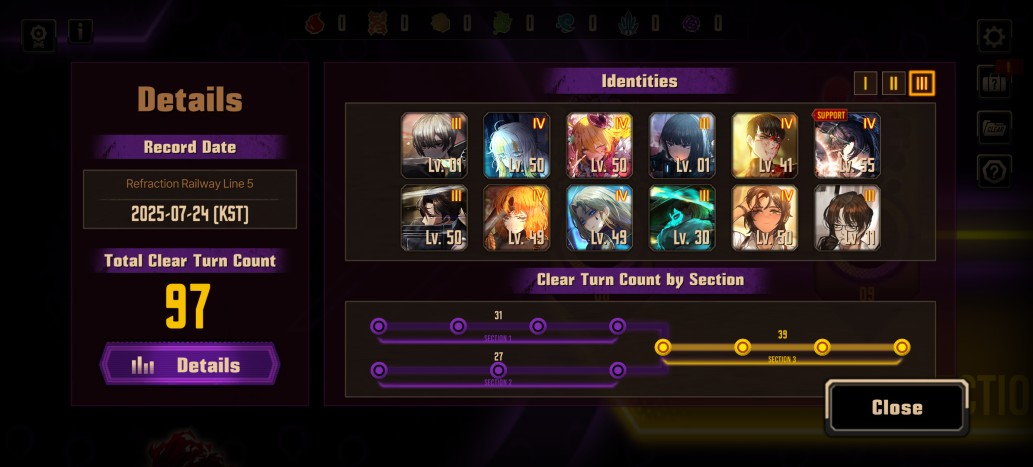The width and height of the screenshot is (1033, 467).
Task: Click the red flame resource icon
Action: 316,24
